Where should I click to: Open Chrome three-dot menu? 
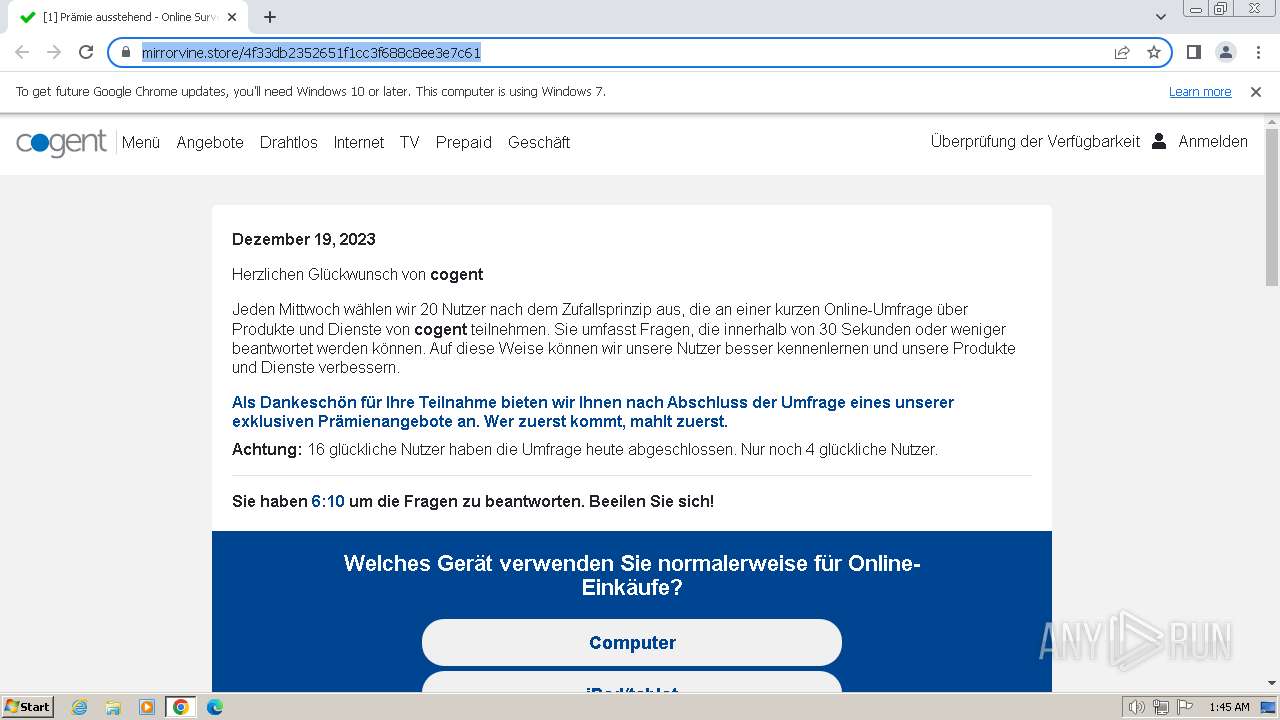click(x=1258, y=52)
